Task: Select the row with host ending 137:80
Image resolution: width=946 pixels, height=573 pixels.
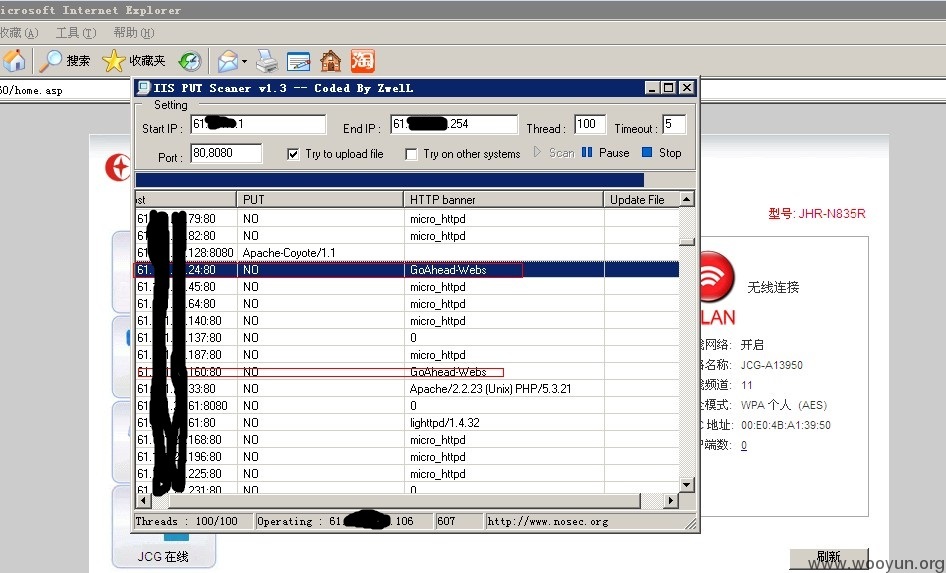Action: tap(407, 338)
